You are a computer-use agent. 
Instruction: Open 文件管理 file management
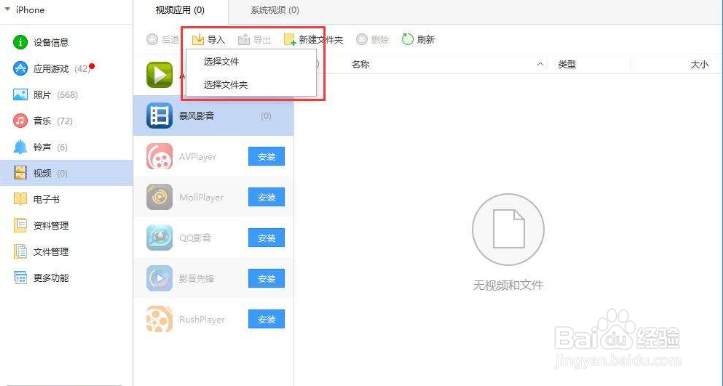pyautogui.click(x=66, y=252)
